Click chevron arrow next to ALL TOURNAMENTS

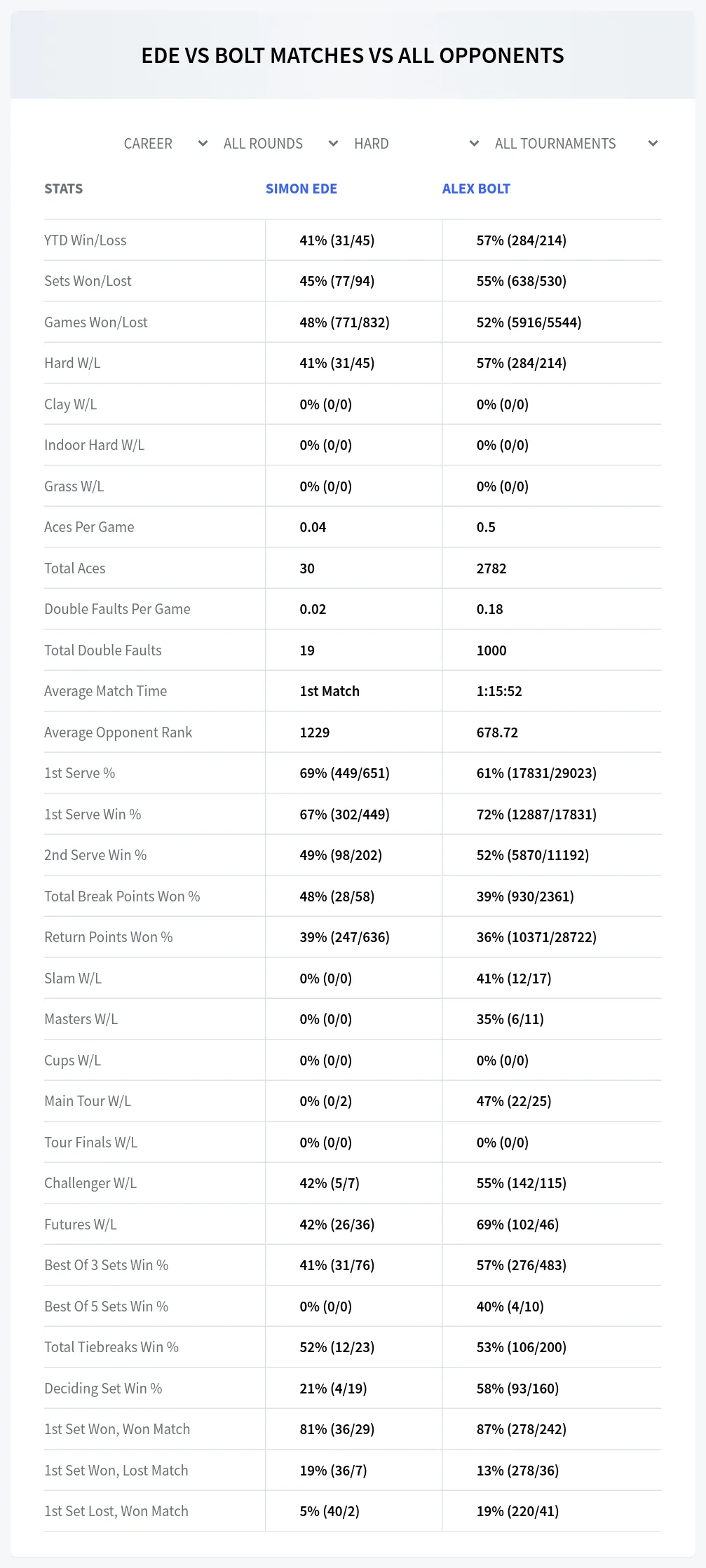coord(653,144)
